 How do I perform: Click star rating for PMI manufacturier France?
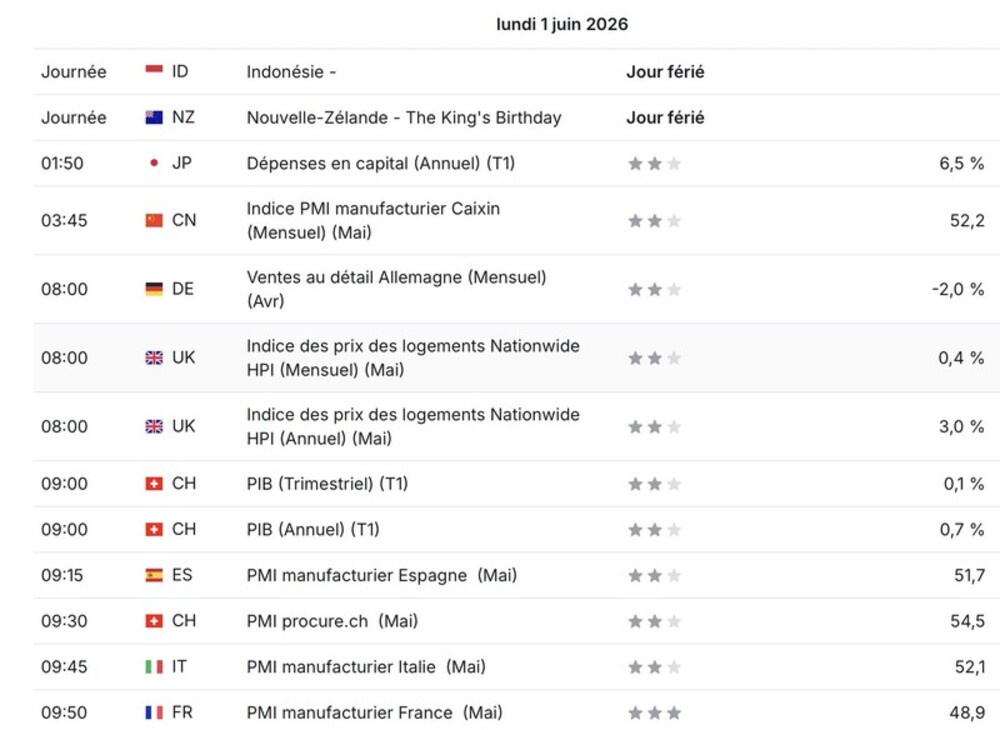click(654, 712)
